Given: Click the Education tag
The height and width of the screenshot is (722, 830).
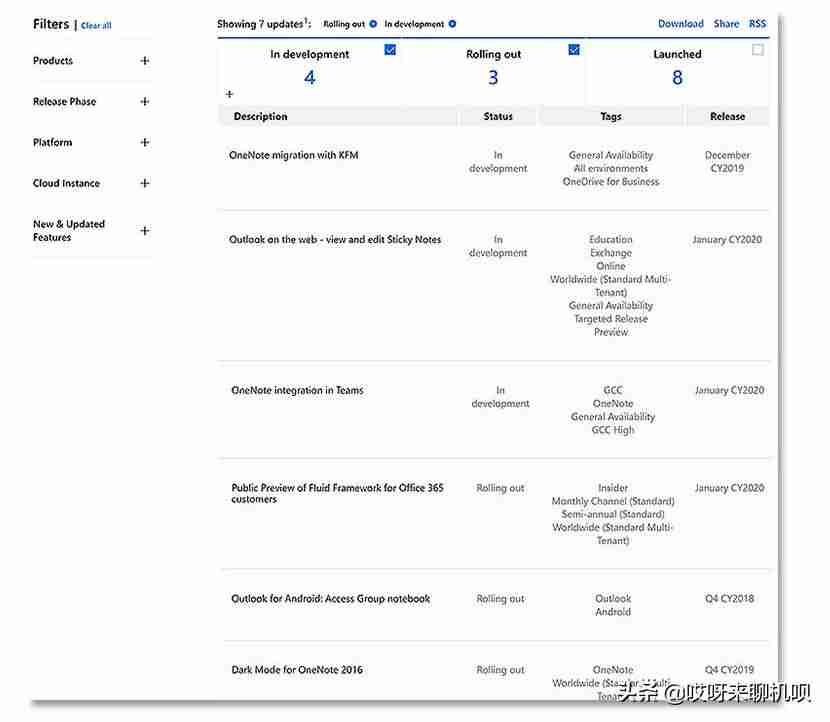Looking at the screenshot, I should 611,239.
